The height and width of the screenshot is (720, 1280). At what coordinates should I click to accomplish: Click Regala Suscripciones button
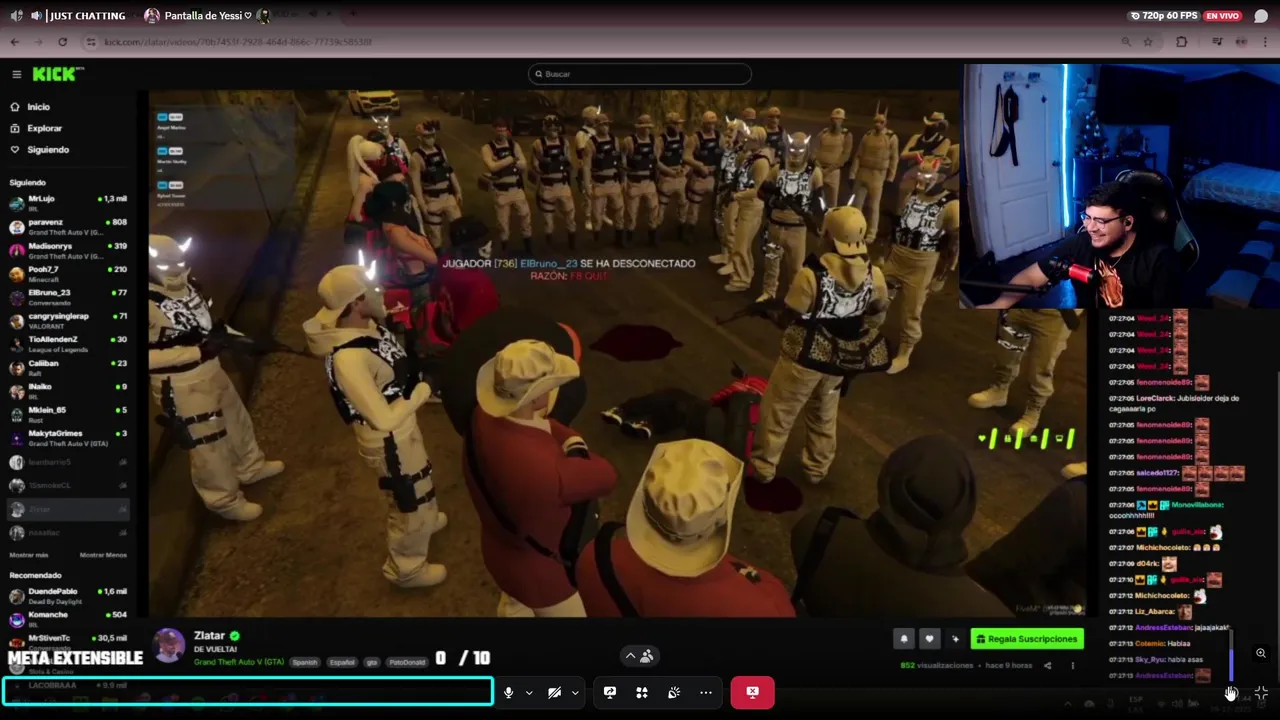pos(1027,639)
